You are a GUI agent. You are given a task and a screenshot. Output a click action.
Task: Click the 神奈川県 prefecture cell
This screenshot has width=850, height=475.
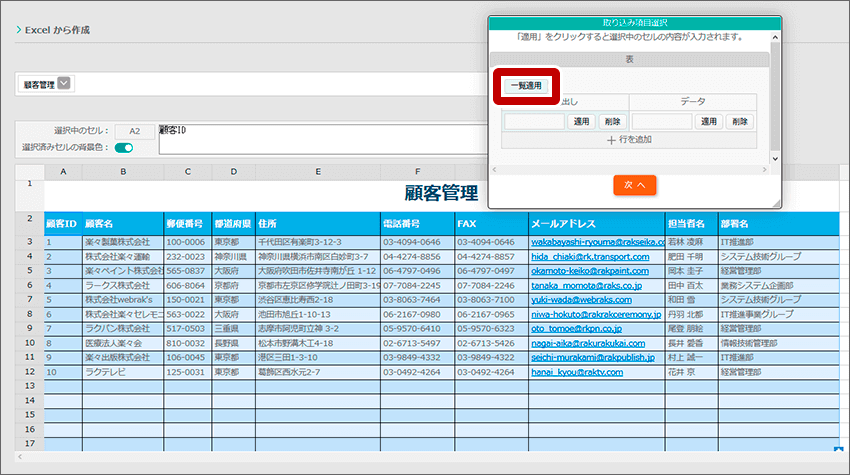[234, 256]
